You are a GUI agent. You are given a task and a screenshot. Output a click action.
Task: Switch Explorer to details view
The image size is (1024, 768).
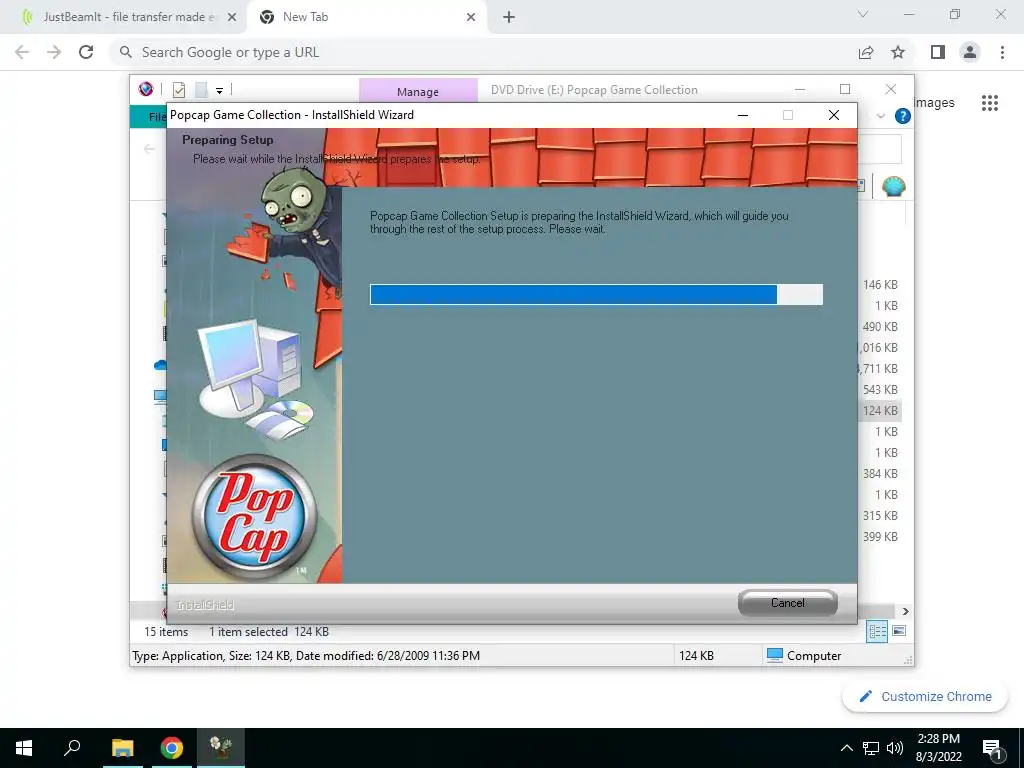click(877, 631)
